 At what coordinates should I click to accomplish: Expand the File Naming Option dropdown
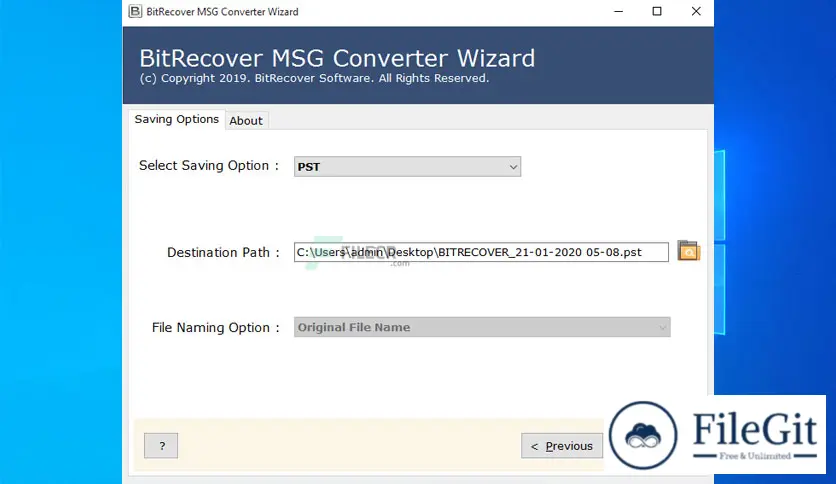click(482, 327)
